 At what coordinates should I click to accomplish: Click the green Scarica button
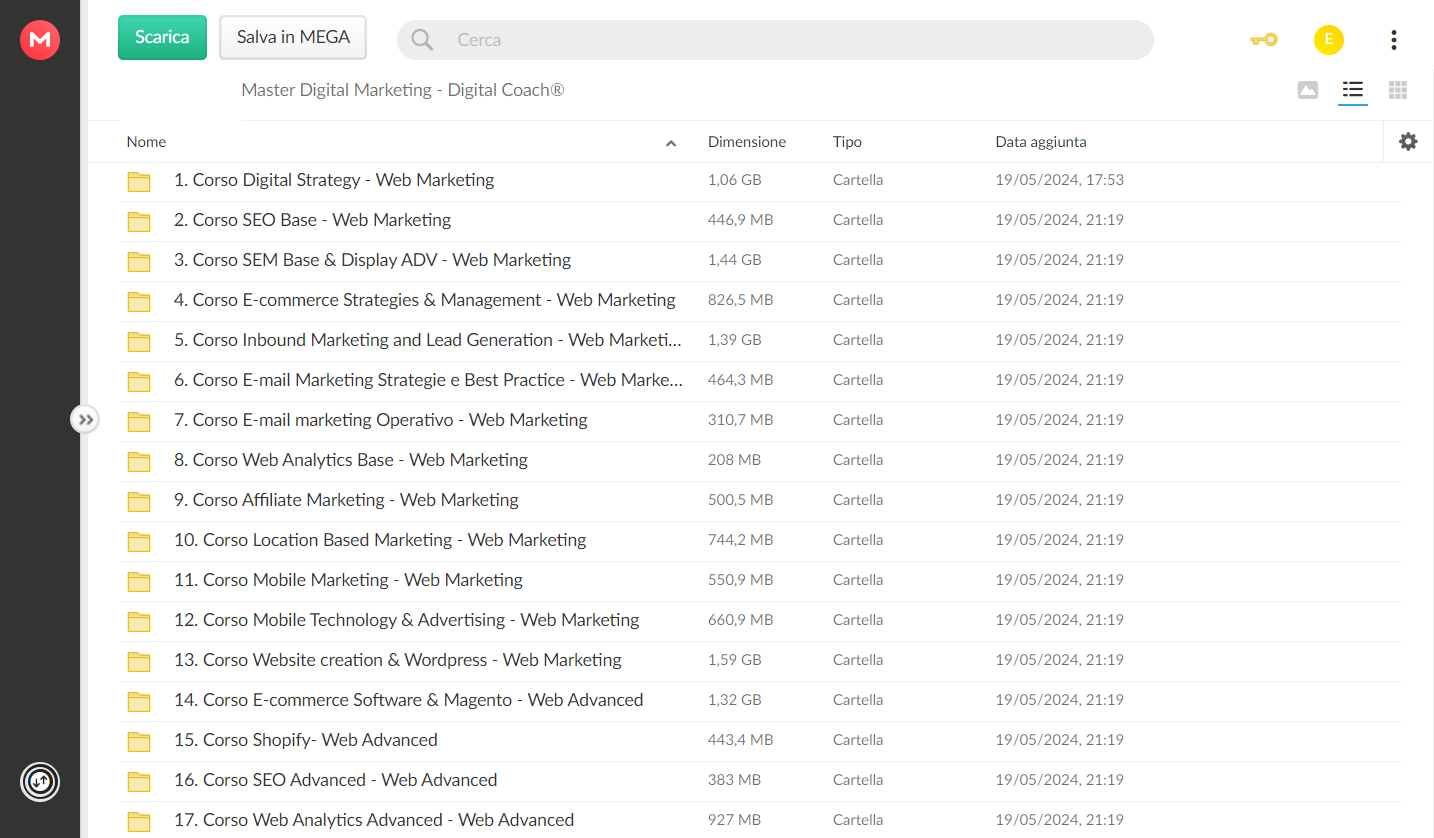pos(162,37)
